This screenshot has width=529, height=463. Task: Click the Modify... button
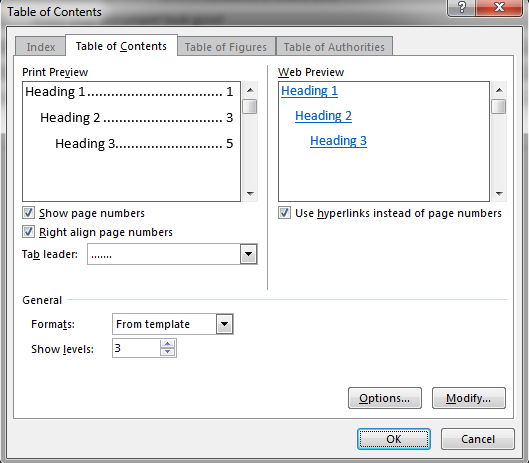[469, 398]
